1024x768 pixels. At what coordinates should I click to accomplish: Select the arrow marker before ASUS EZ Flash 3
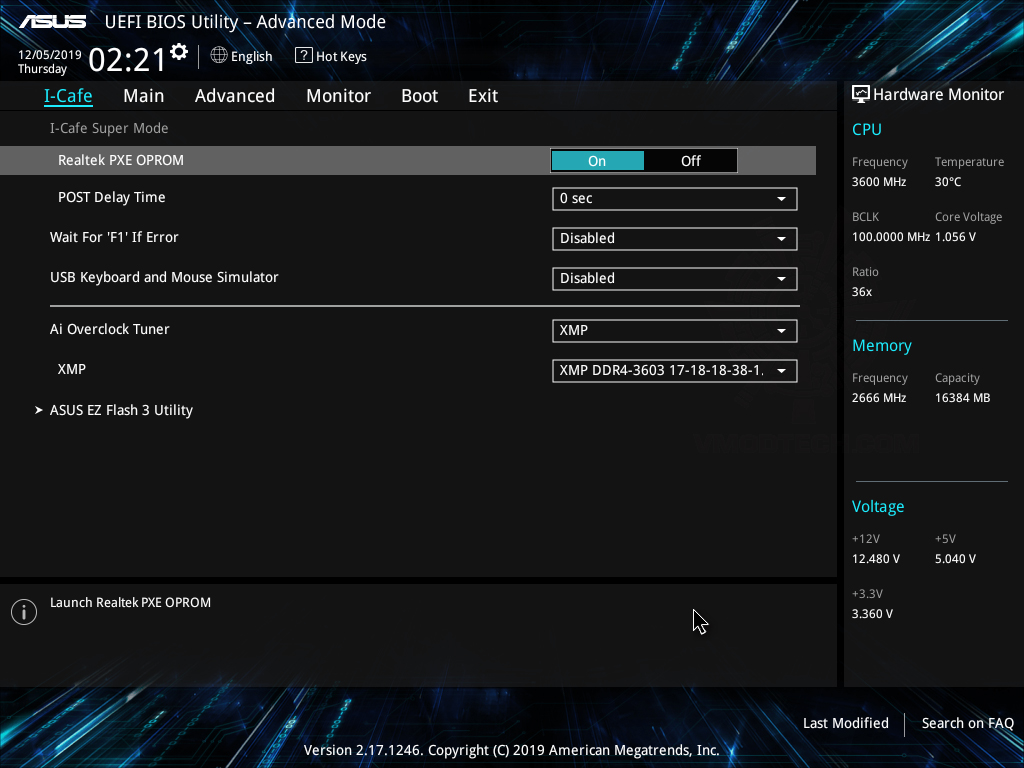coord(38,410)
